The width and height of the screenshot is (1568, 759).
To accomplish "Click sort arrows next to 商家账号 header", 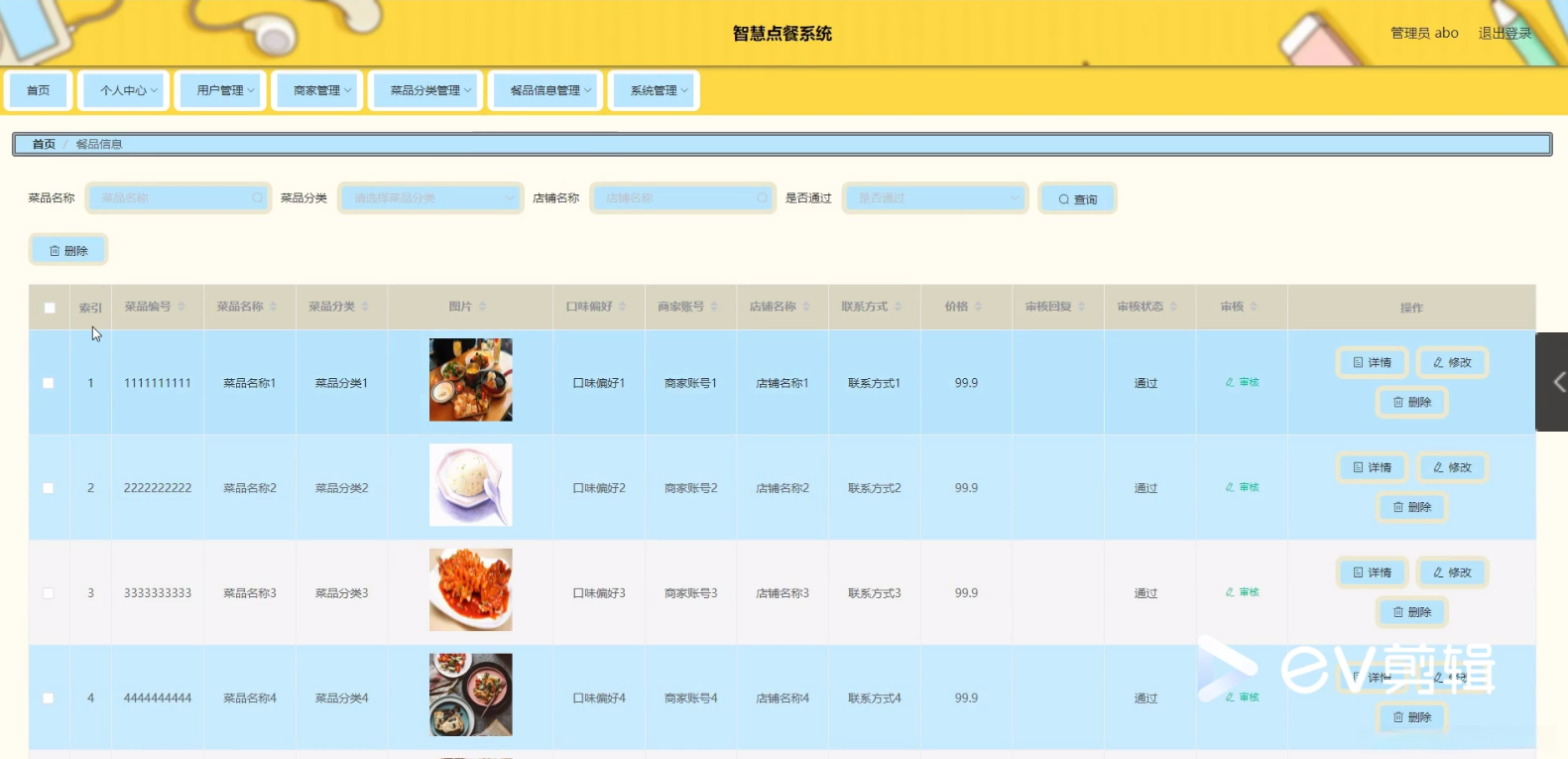I will 714,307.
